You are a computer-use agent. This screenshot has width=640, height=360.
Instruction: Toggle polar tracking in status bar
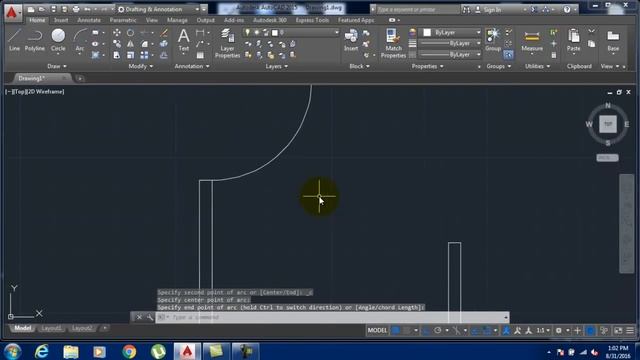point(438,330)
